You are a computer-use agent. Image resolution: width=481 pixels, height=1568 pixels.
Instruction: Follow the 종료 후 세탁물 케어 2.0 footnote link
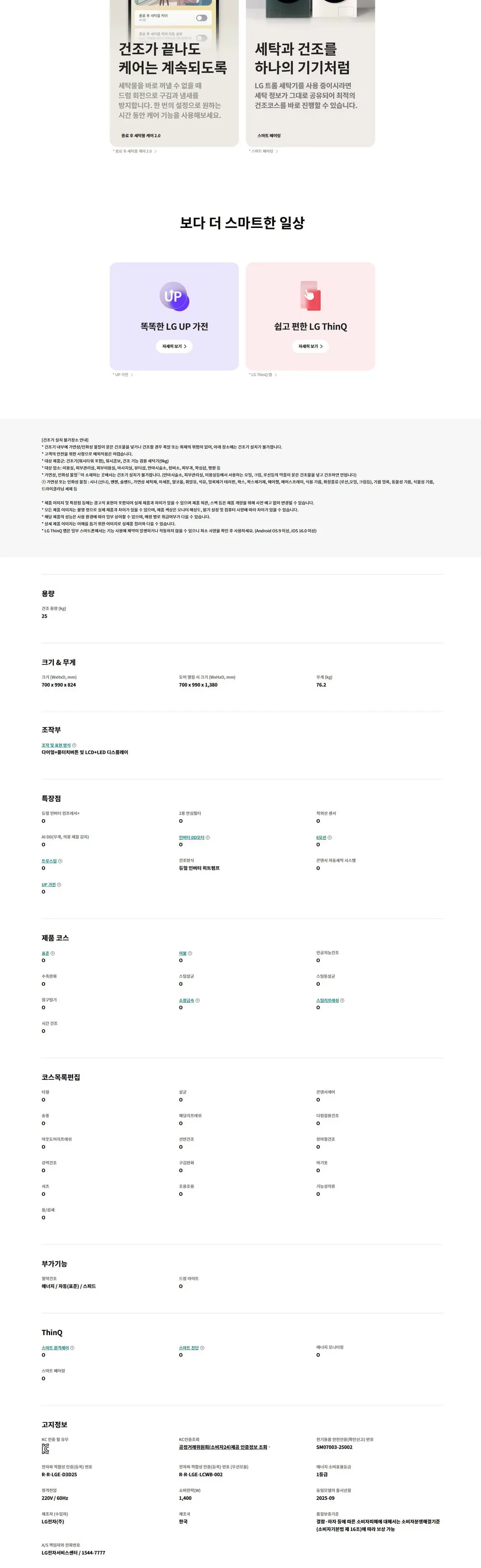(x=135, y=152)
